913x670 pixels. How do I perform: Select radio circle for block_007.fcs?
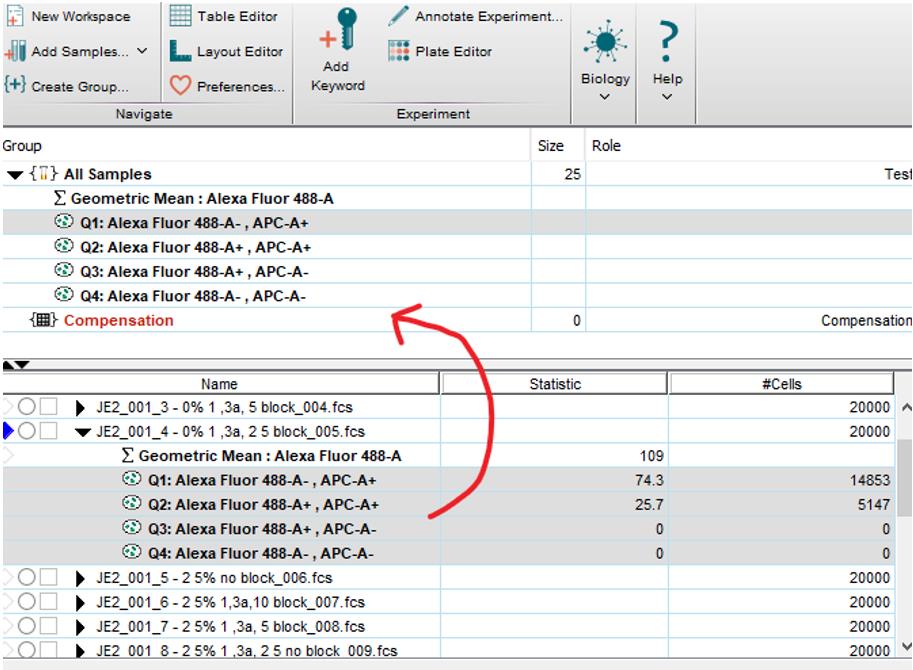click(27, 601)
